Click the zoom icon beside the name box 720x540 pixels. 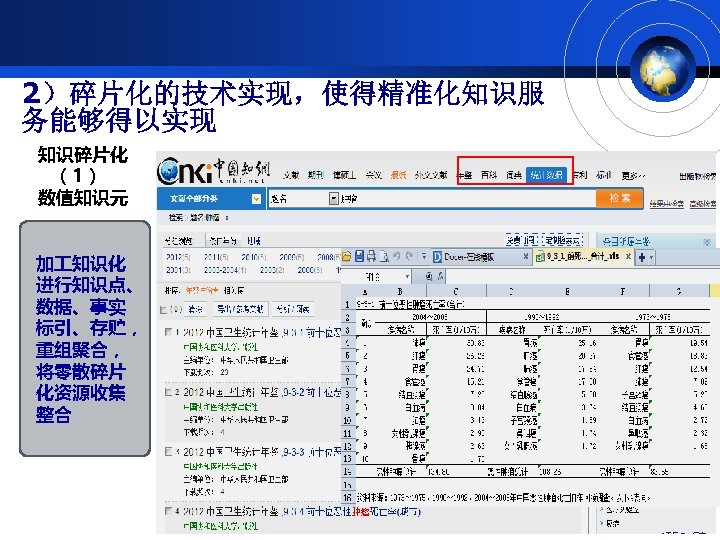coord(428,276)
